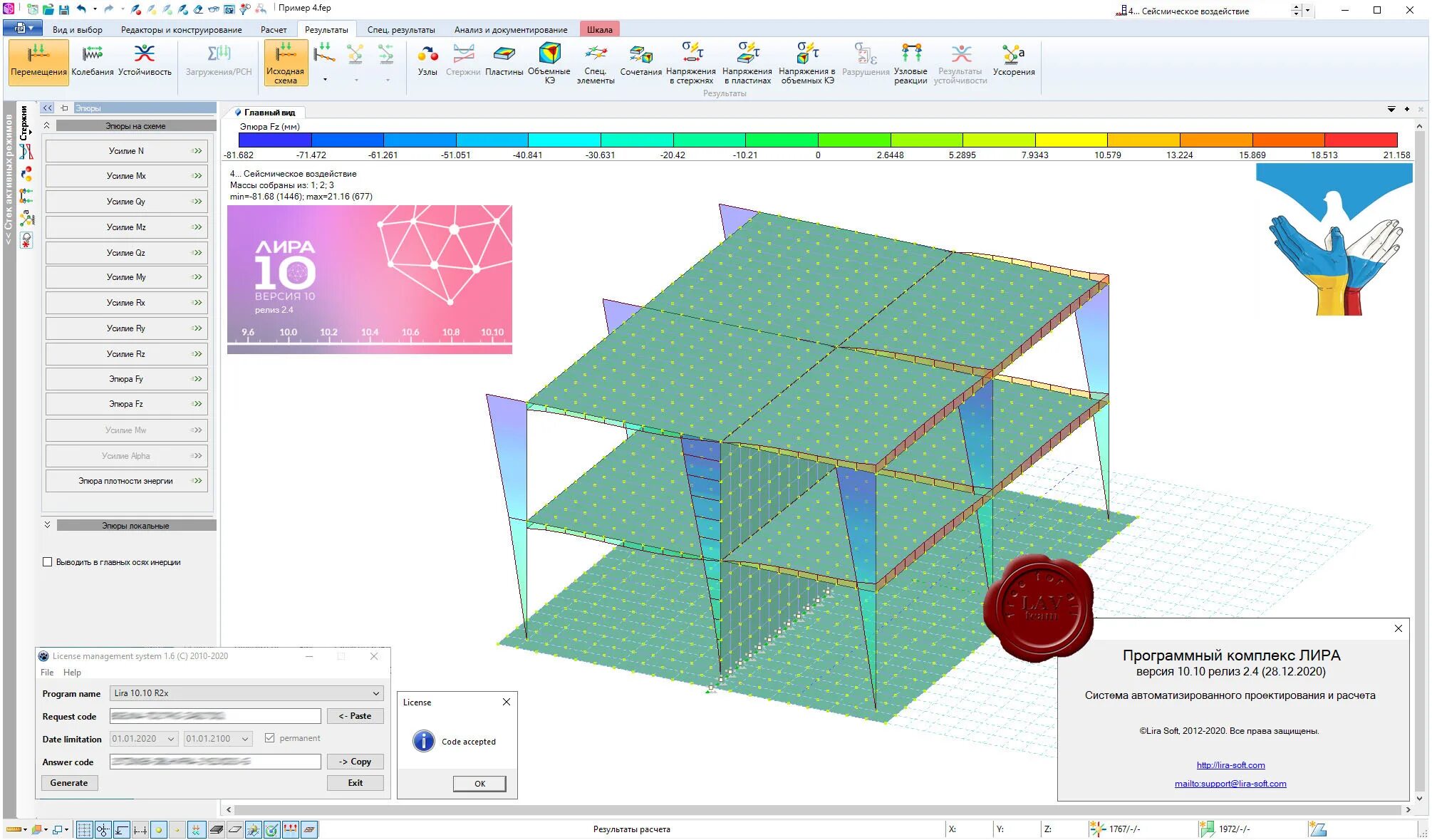Click the -> Copy button
The width and height of the screenshot is (1432, 840).
click(x=355, y=762)
